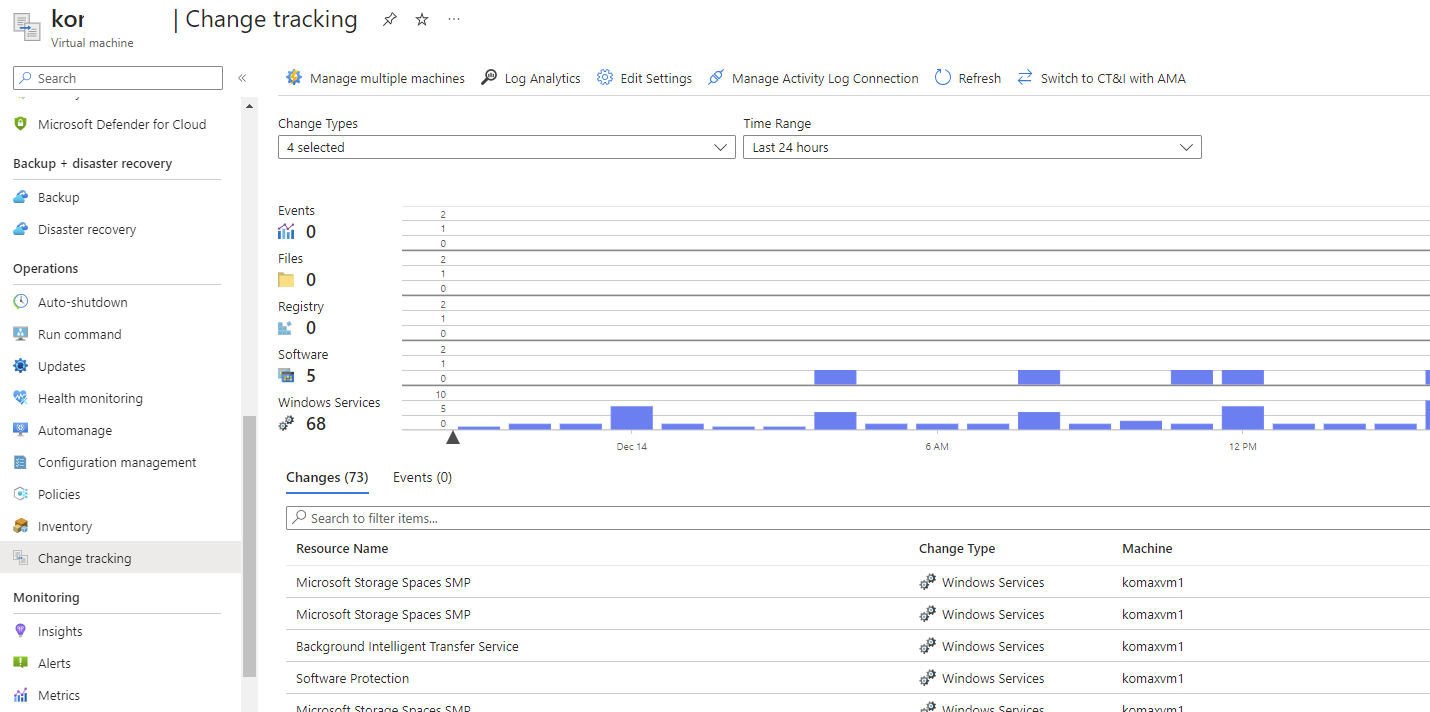Click the Policies icon
1430x712 pixels.
20,494
